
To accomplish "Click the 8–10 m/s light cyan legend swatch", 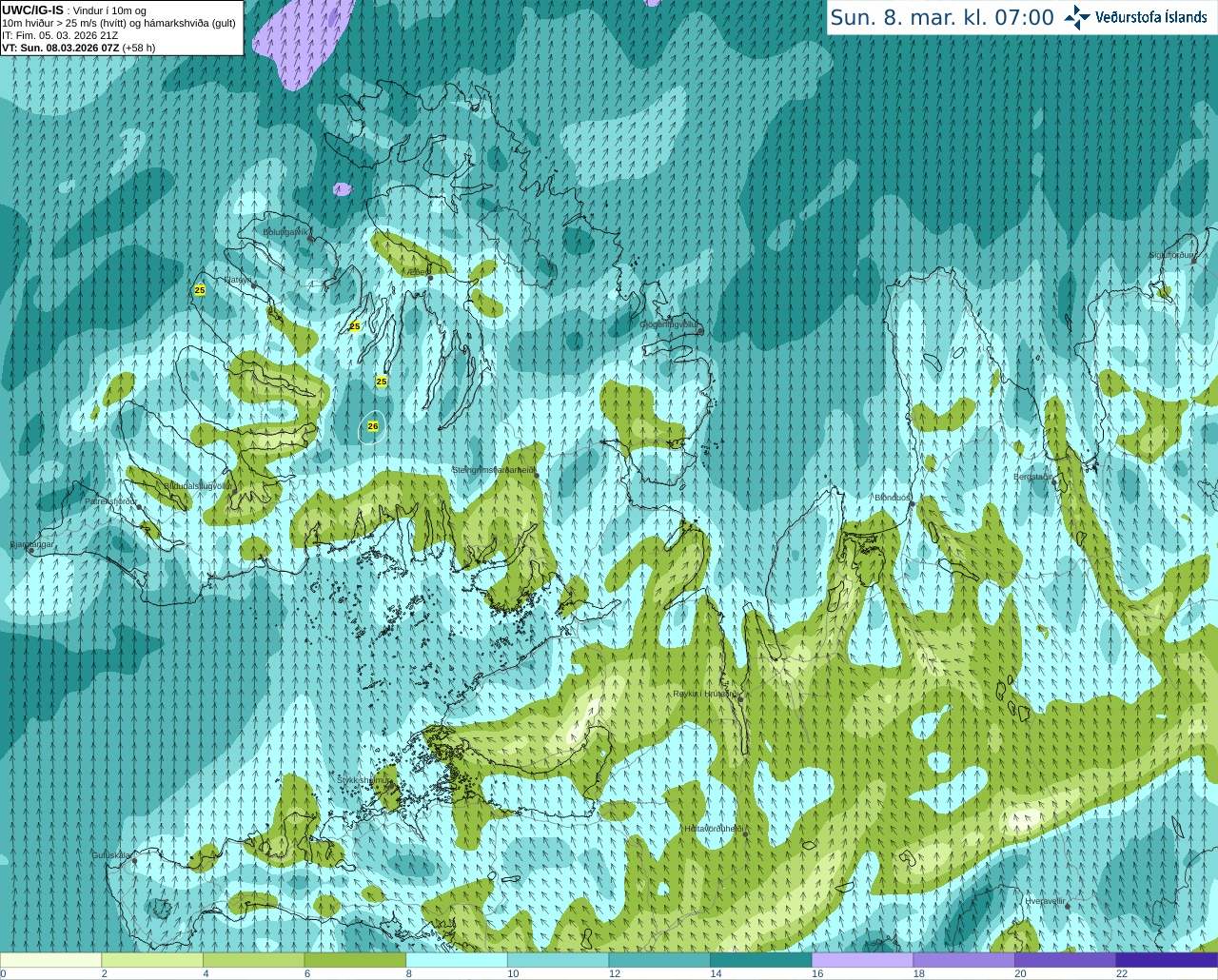I will [x=457, y=960].
